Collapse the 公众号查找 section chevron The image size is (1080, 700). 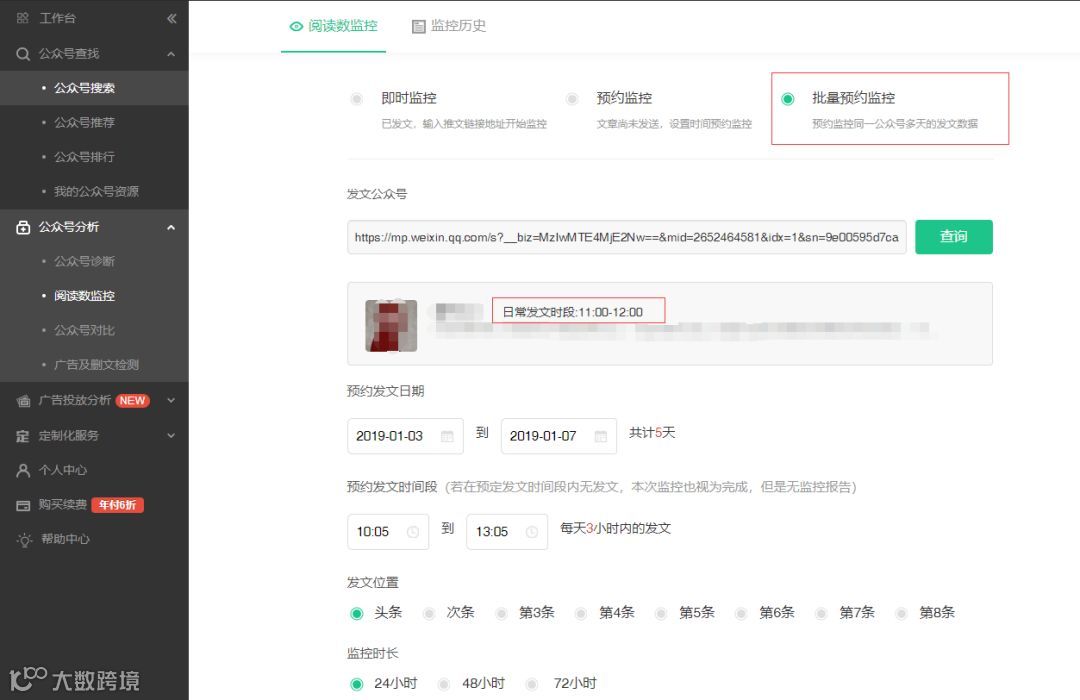click(x=171, y=54)
